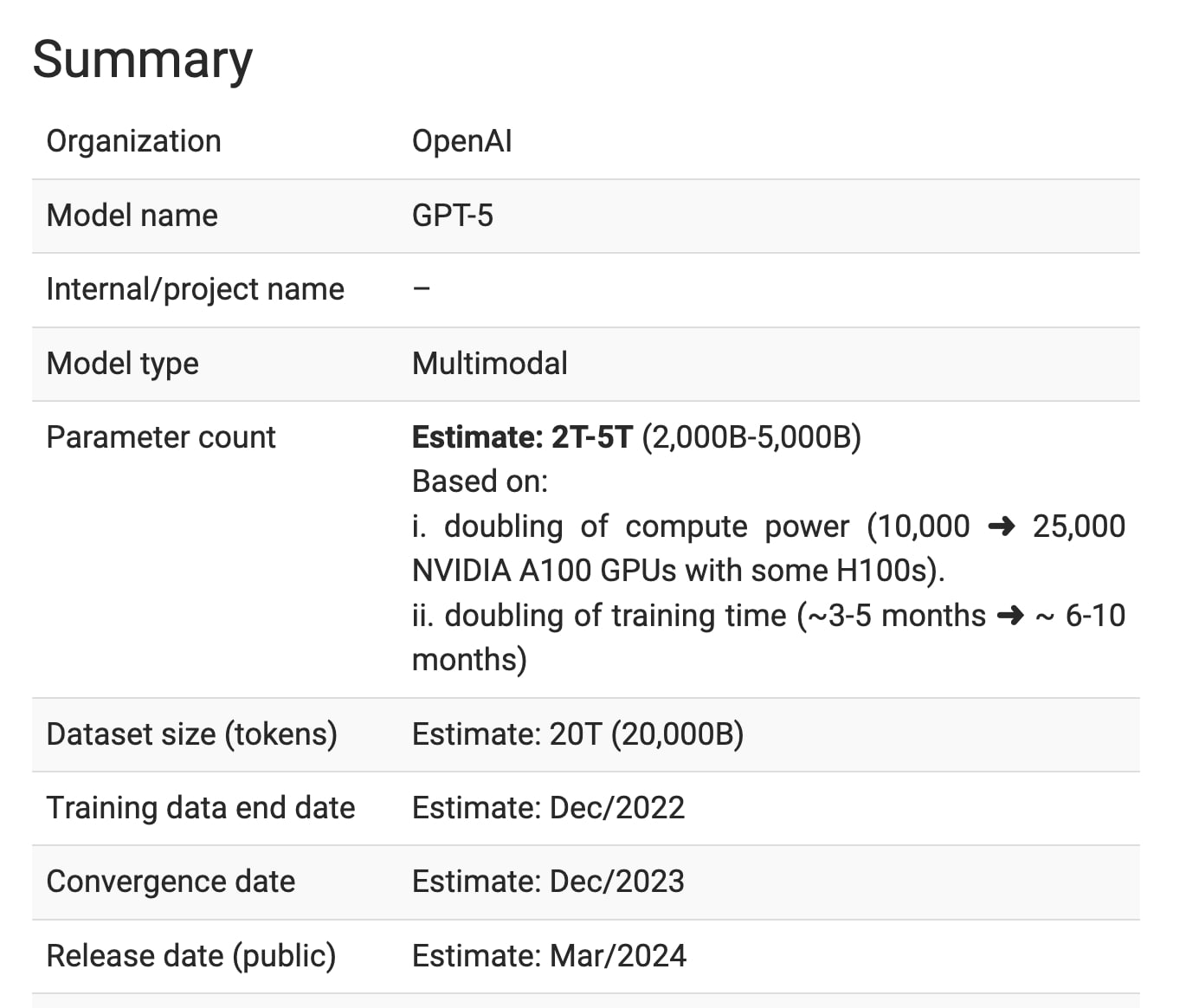Click the Summary heading

(x=143, y=60)
